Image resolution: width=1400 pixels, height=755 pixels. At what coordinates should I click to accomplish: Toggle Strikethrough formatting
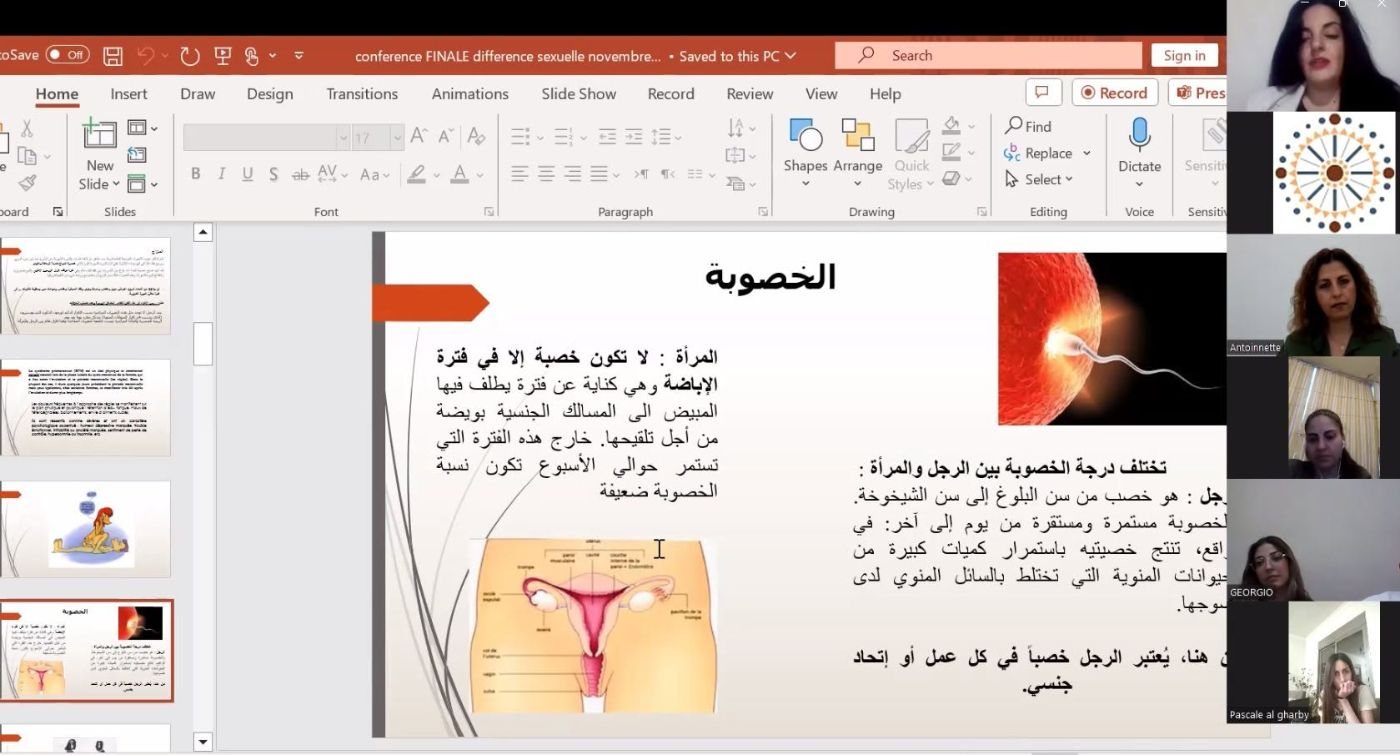point(300,174)
